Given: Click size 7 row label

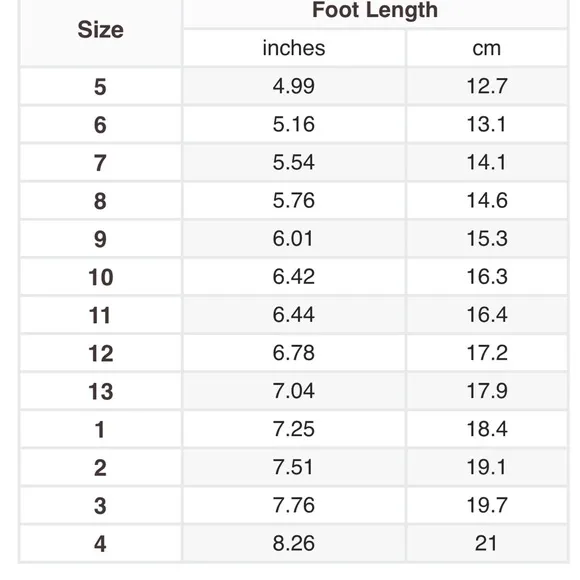Looking at the screenshot, I should pyautogui.click(x=100, y=163).
